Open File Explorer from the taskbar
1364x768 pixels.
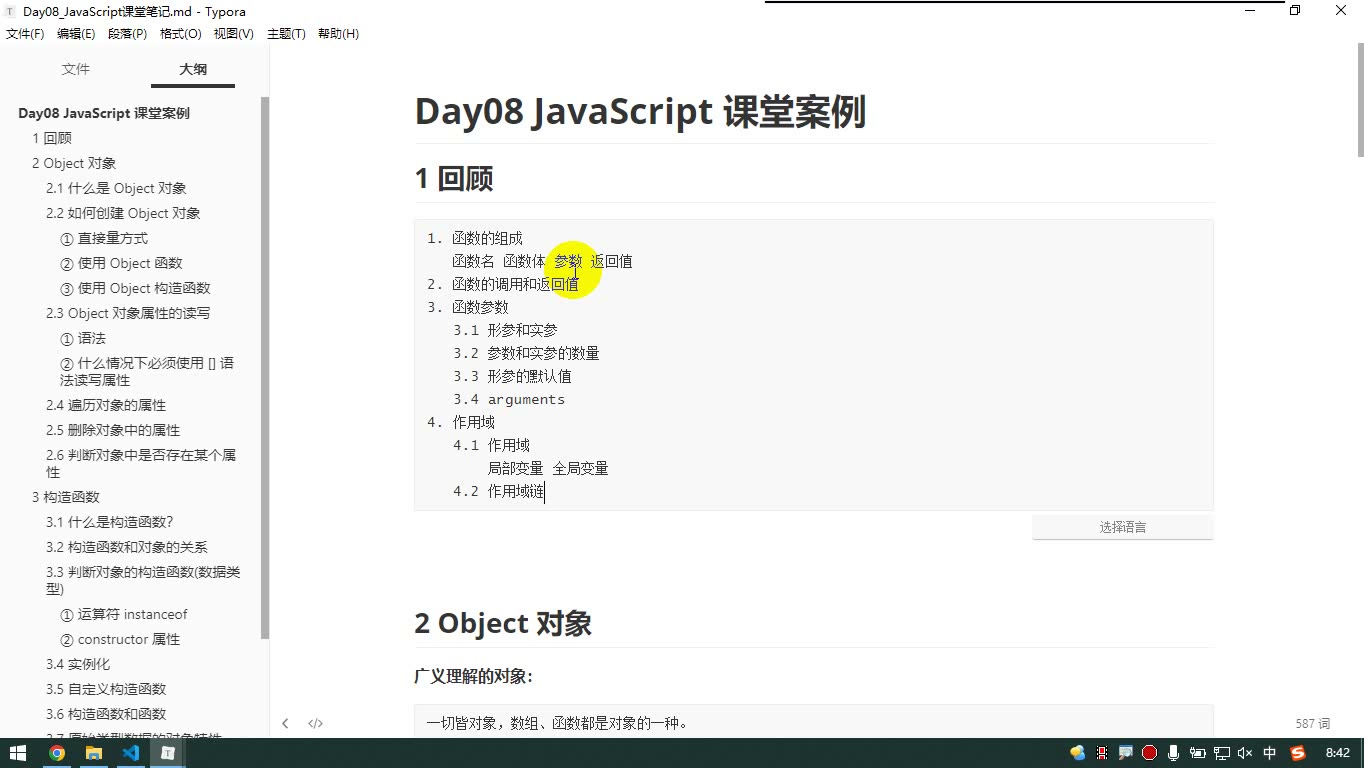coord(94,753)
